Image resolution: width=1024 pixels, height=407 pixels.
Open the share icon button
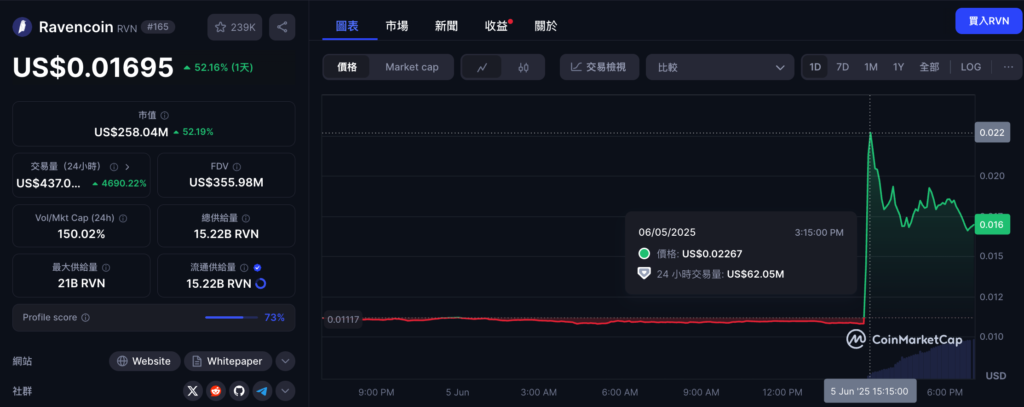[282, 27]
